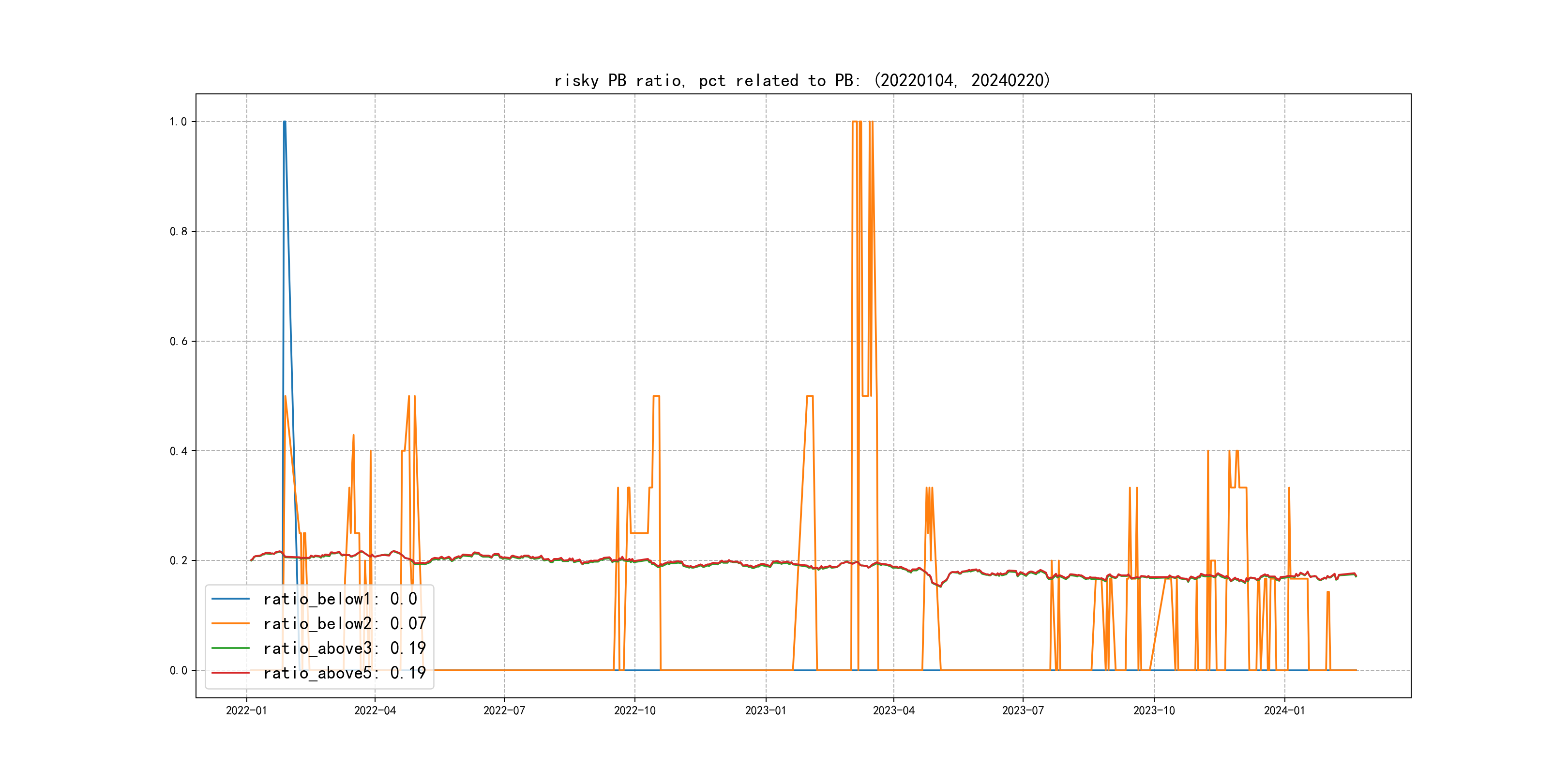Viewport: 1568px width, 784px height.
Task: Click the 2022-07 x-axis tick label
Action: click(x=504, y=711)
